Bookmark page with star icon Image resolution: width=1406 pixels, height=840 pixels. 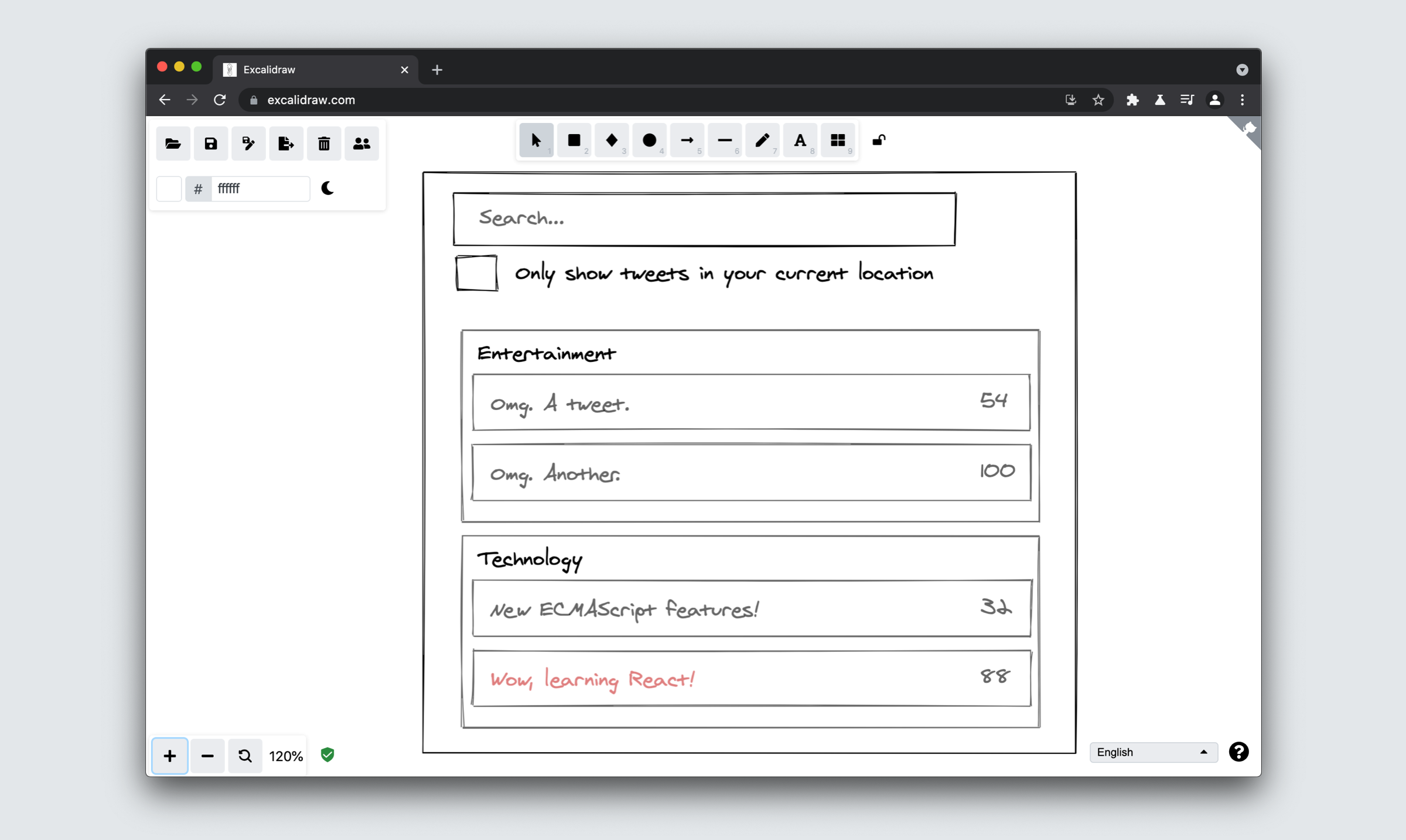coord(1098,100)
